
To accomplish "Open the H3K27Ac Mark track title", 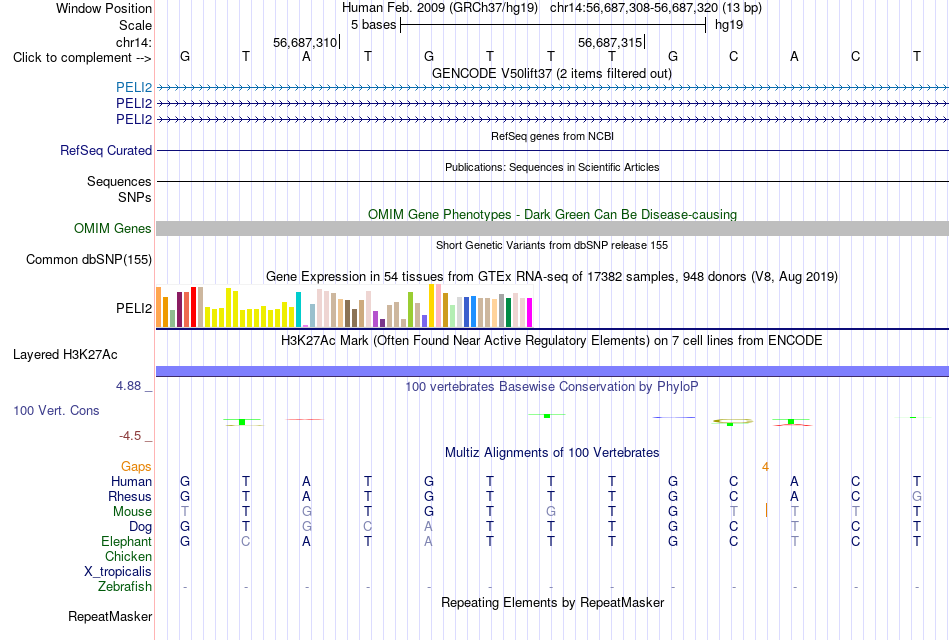I will 552,341.
